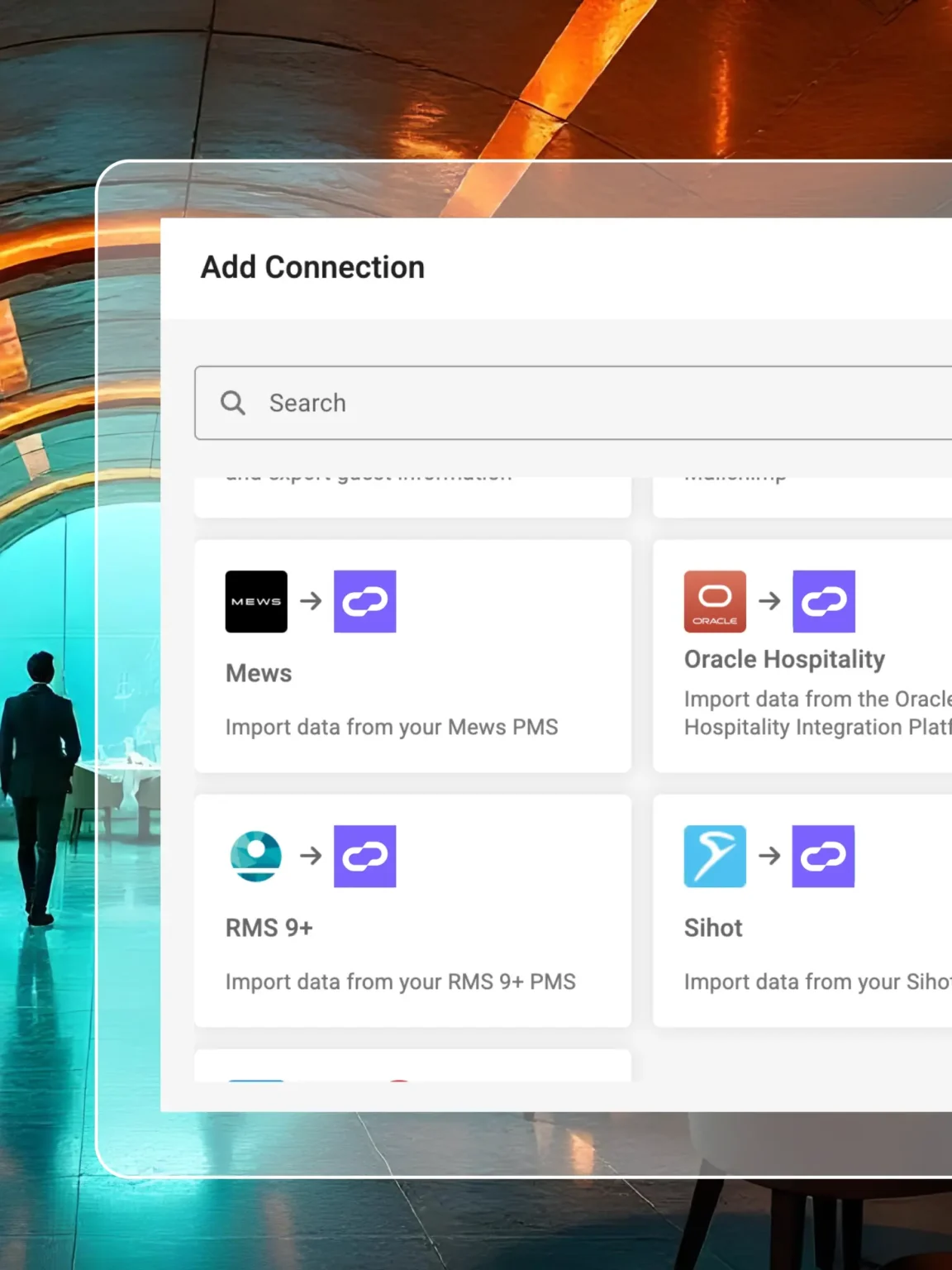Viewport: 952px width, 1270px height.
Task: Click the arrow icon in Sihot card
Action: pos(769,855)
